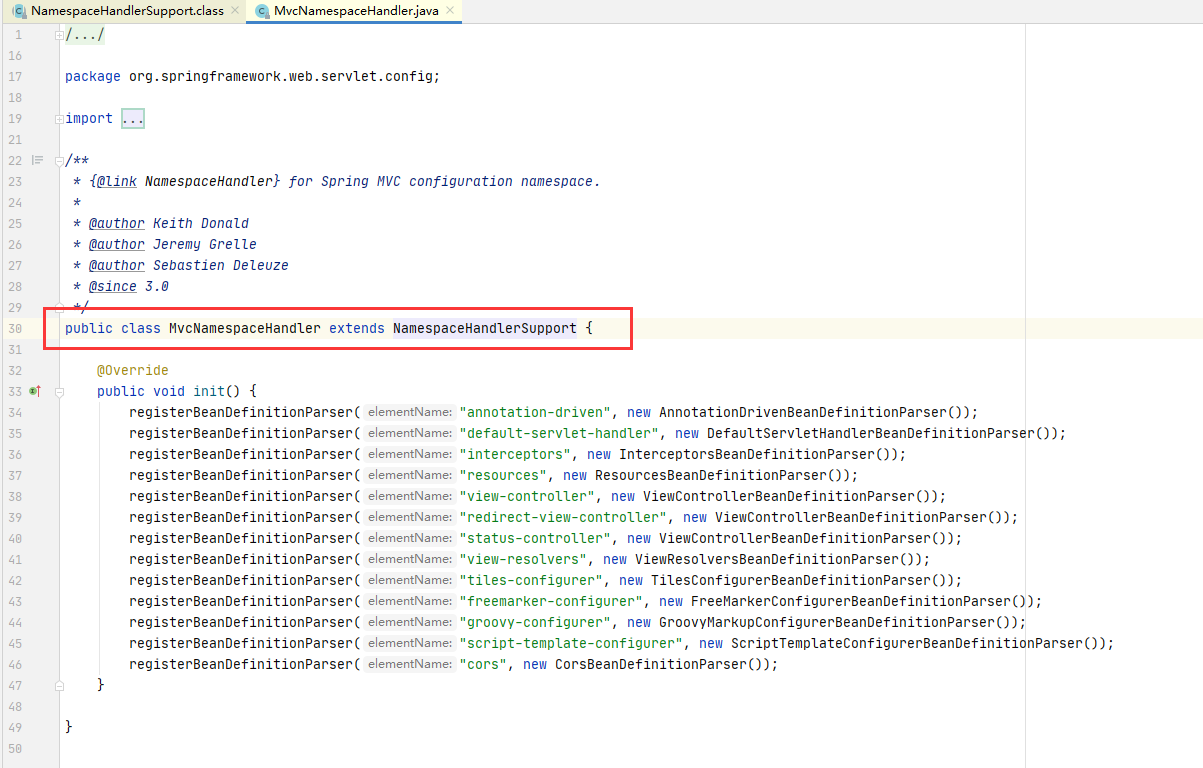Click ViewResolversBeanDefinitionParser class reference
Image resolution: width=1203 pixels, height=768 pixels.
click(767, 559)
